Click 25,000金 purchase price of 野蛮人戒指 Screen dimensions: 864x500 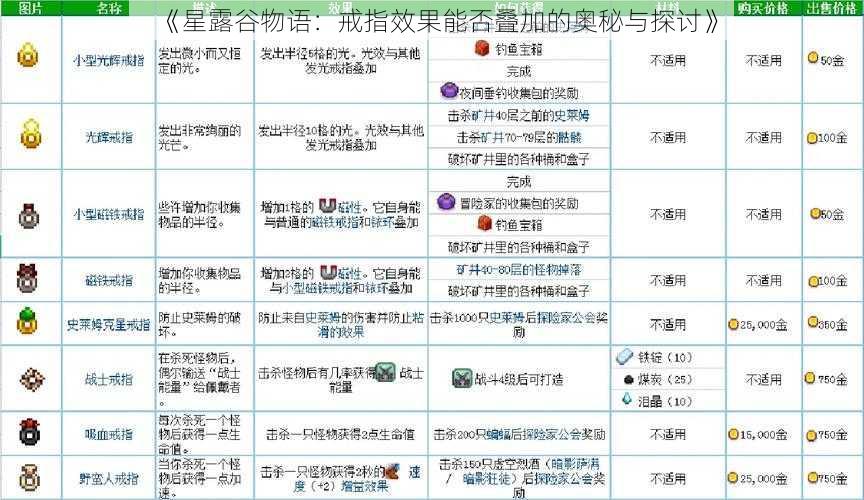pos(763,479)
